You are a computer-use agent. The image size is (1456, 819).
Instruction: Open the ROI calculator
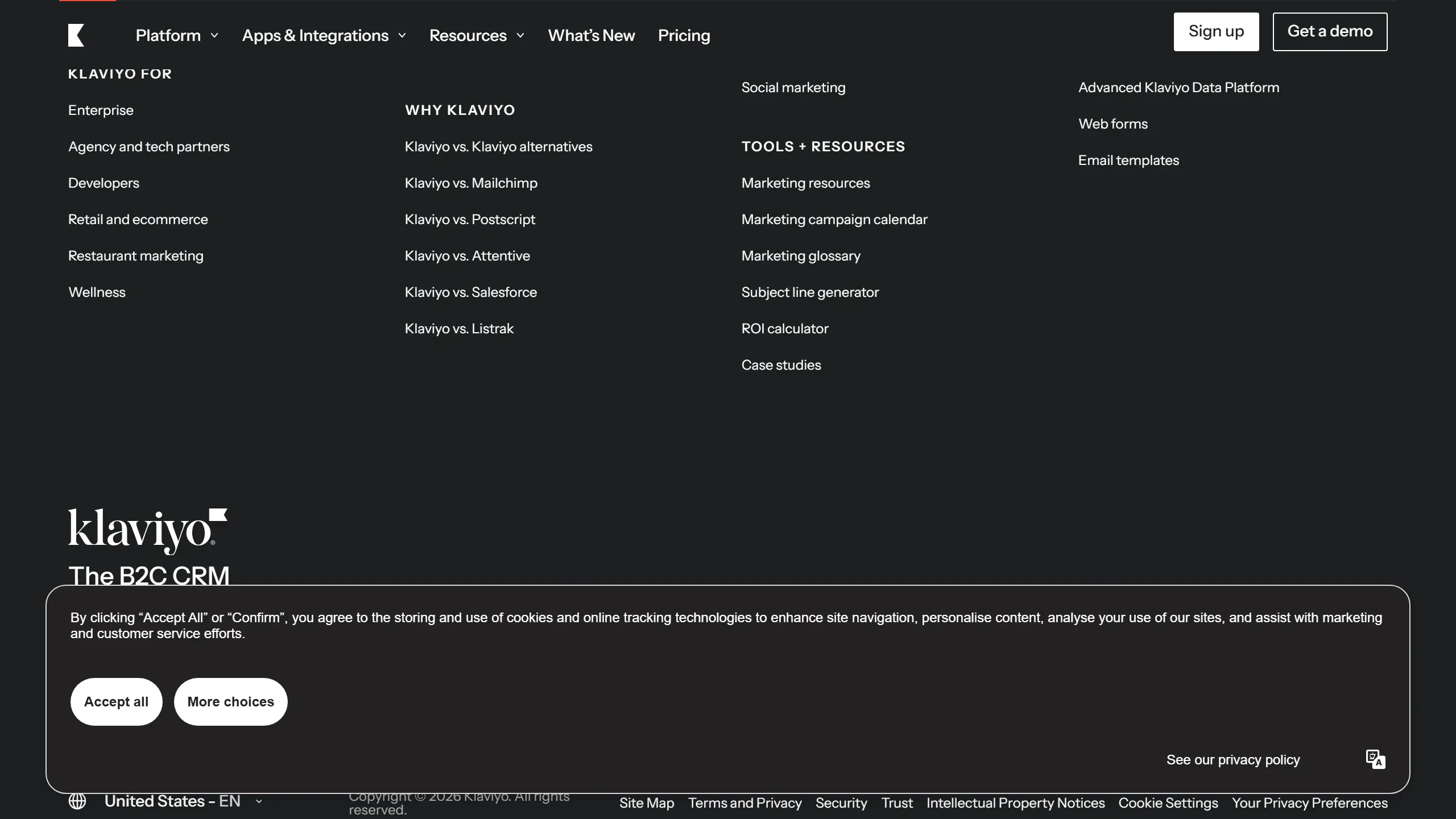coord(785,328)
